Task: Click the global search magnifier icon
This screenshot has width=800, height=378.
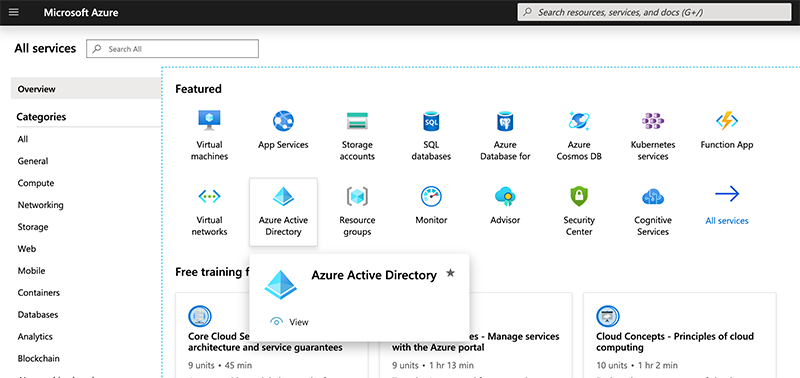Action: 528,12
